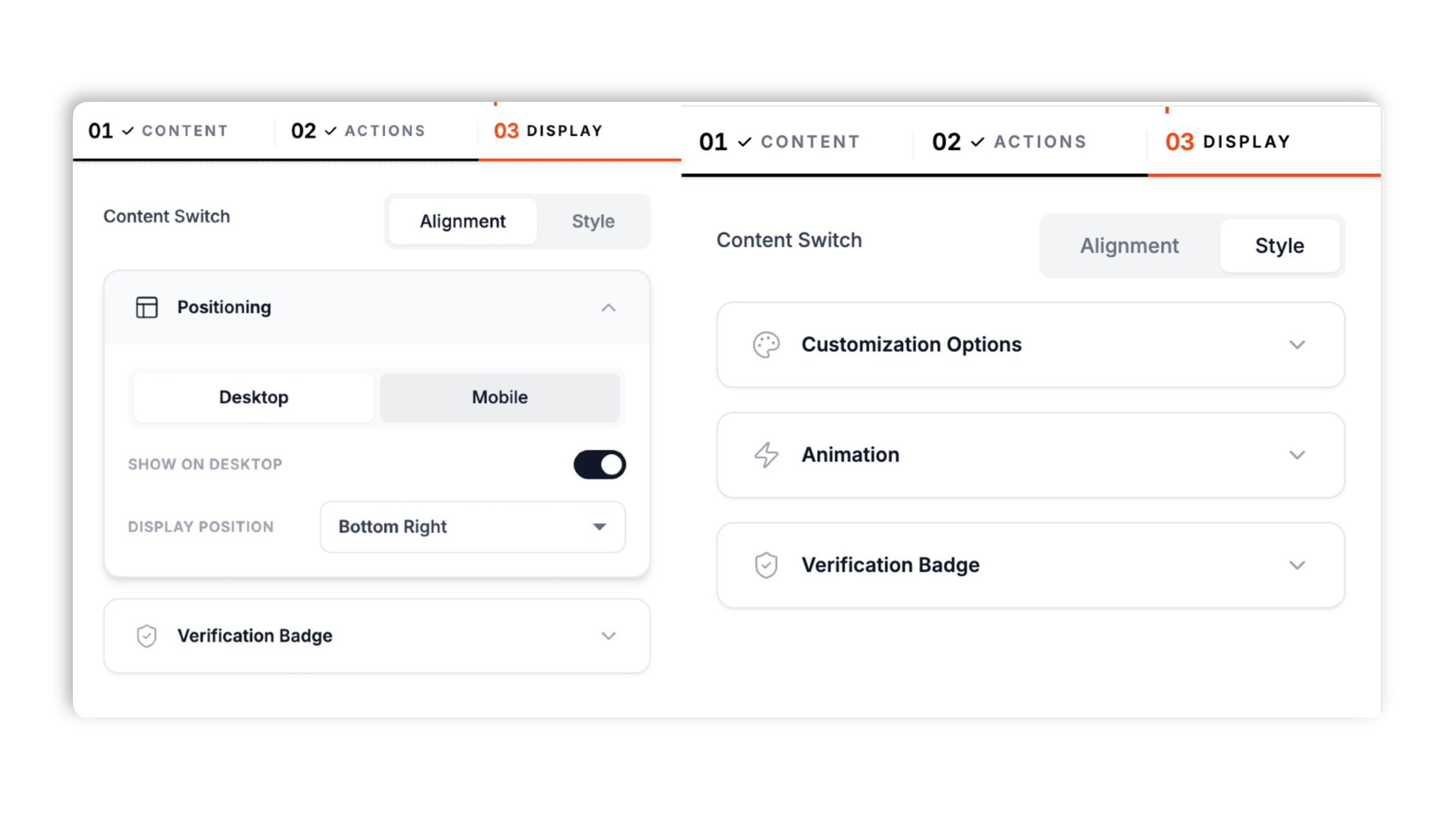Click the Positioning section title

(224, 308)
